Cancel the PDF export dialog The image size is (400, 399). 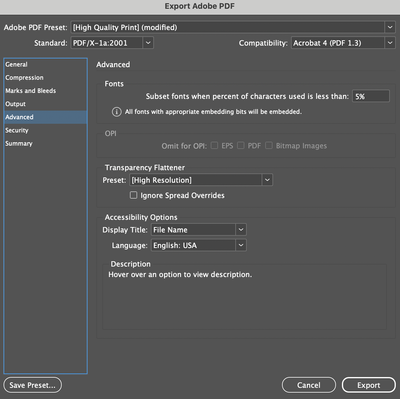click(x=309, y=385)
